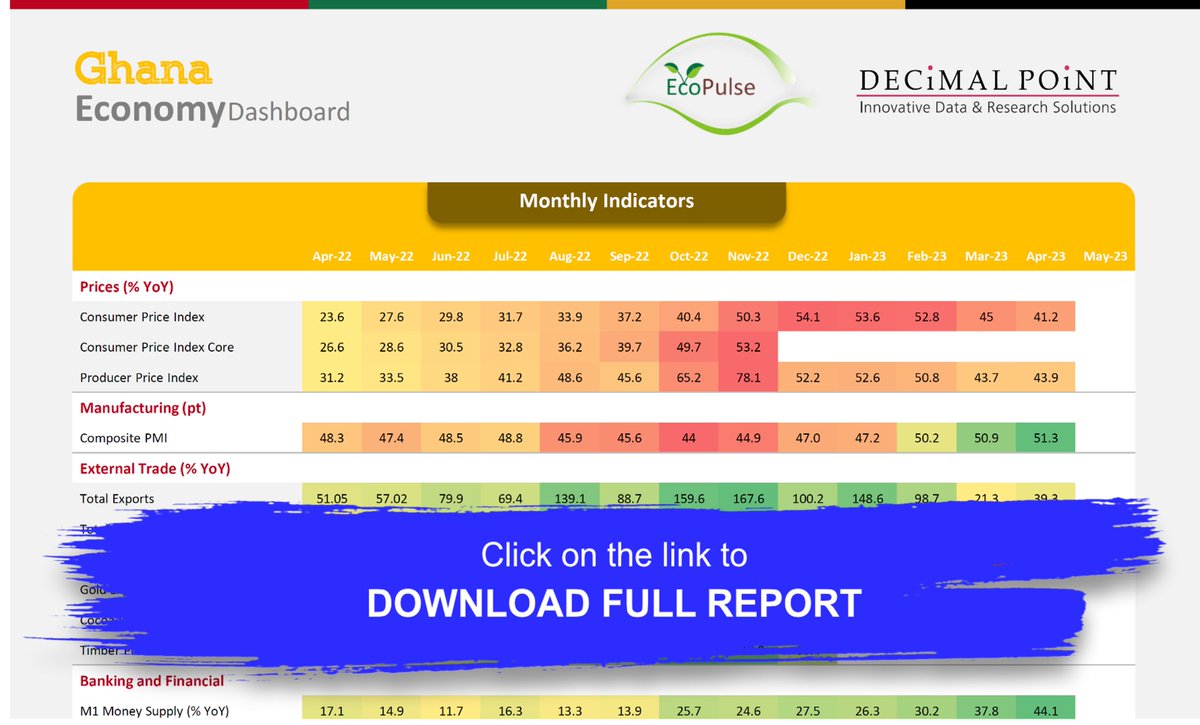Select the Monthly Indicators header tab
The image size is (1200, 725).
[606, 201]
